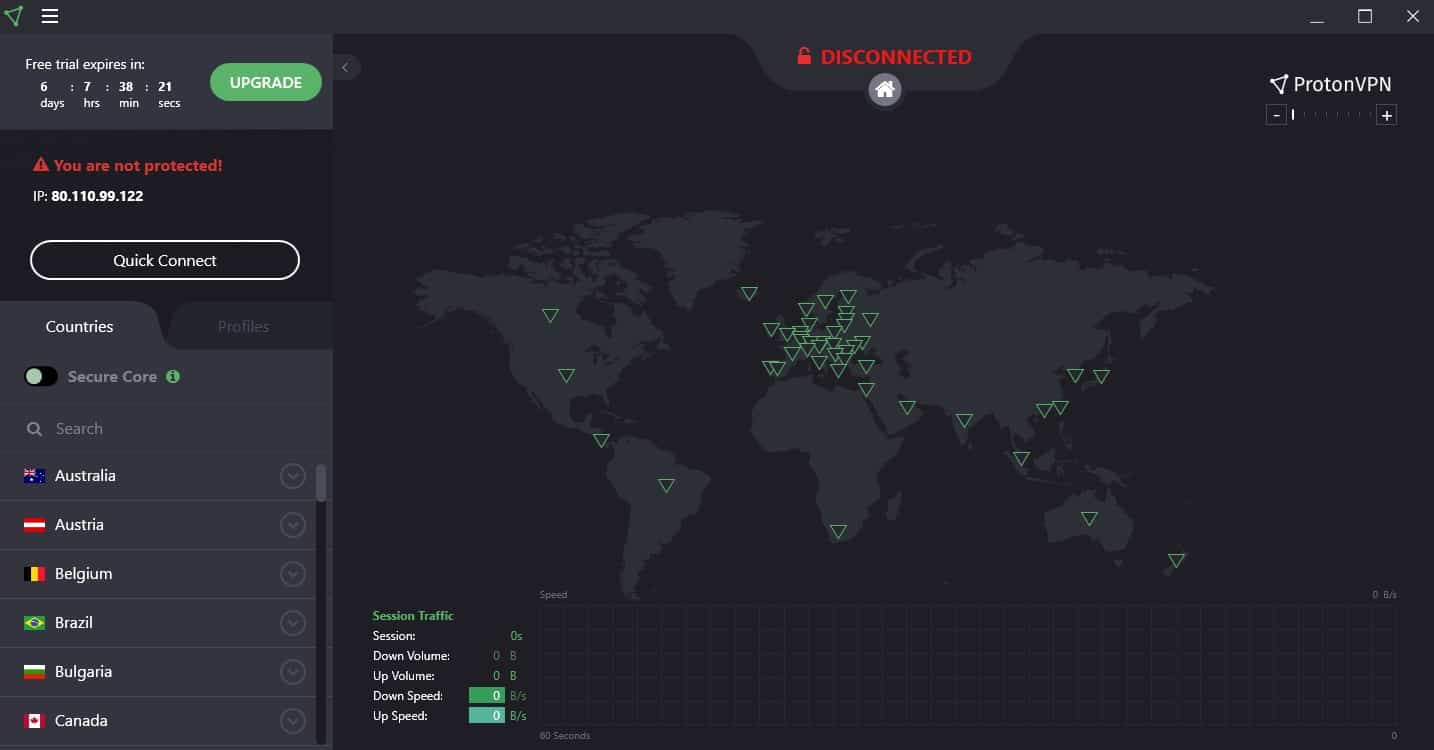Image resolution: width=1434 pixels, height=750 pixels.
Task: Click the Bulgaria flag icon
Action: click(x=35, y=672)
